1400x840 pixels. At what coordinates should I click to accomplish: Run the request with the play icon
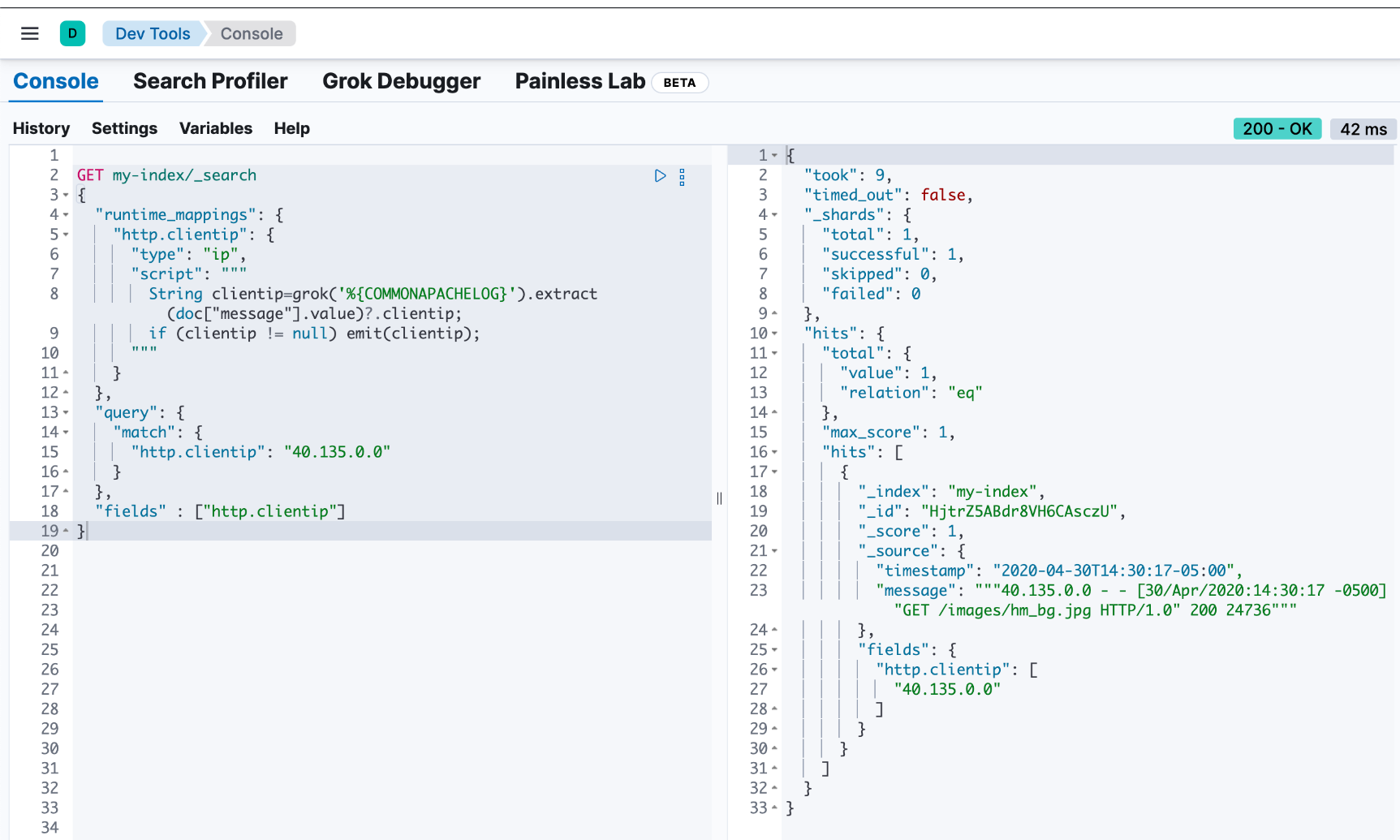(x=660, y=176)
